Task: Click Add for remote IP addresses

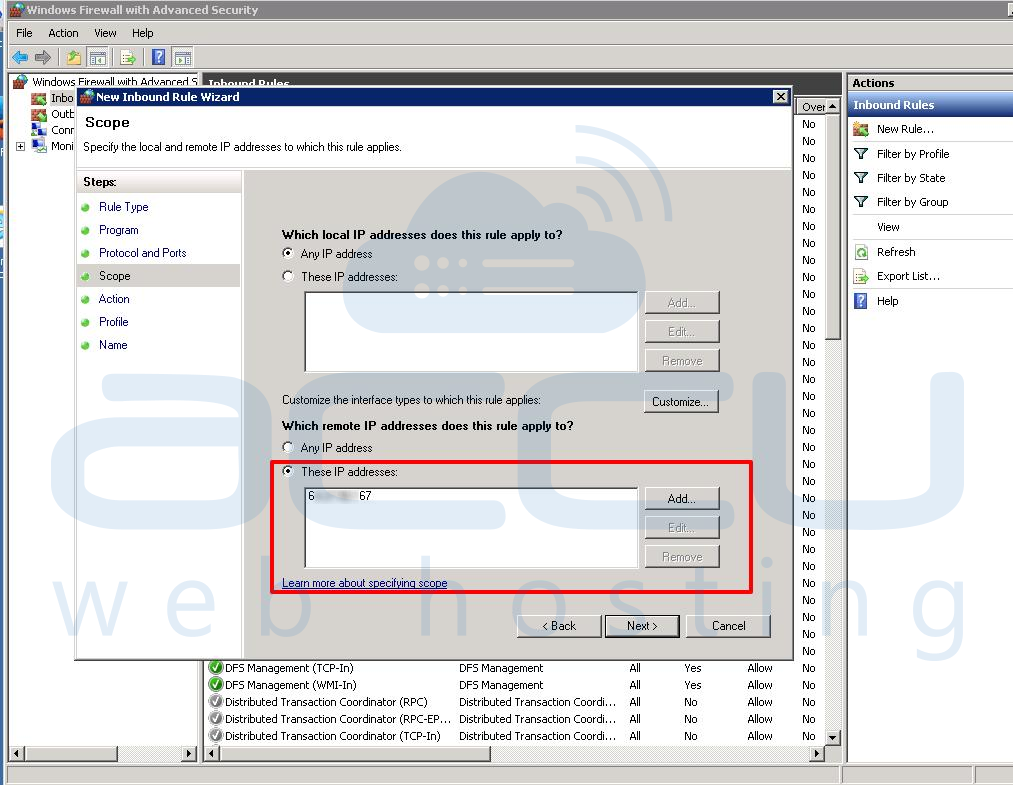Action: pos(682,499)
